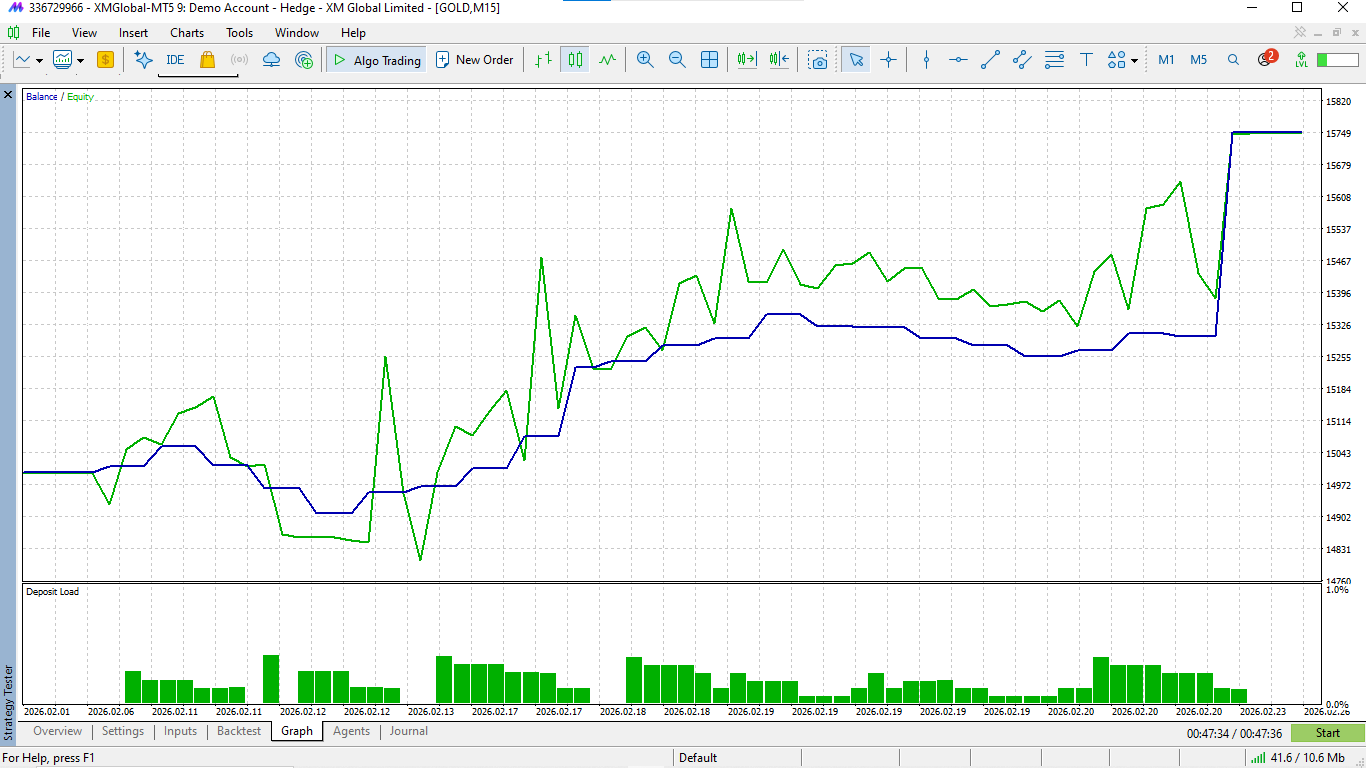Take a screenshot with the camera icon
1366x768 pixels.
(x=819, y=60)
